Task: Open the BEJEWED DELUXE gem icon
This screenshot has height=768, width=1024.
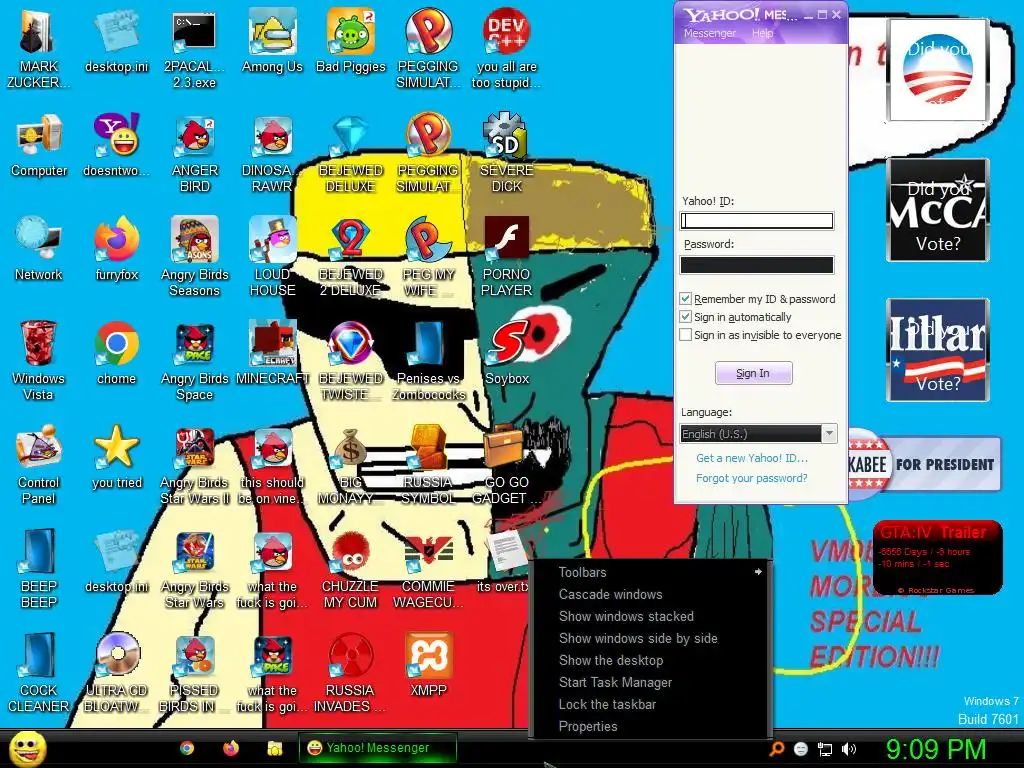Action: pos(351,153)
